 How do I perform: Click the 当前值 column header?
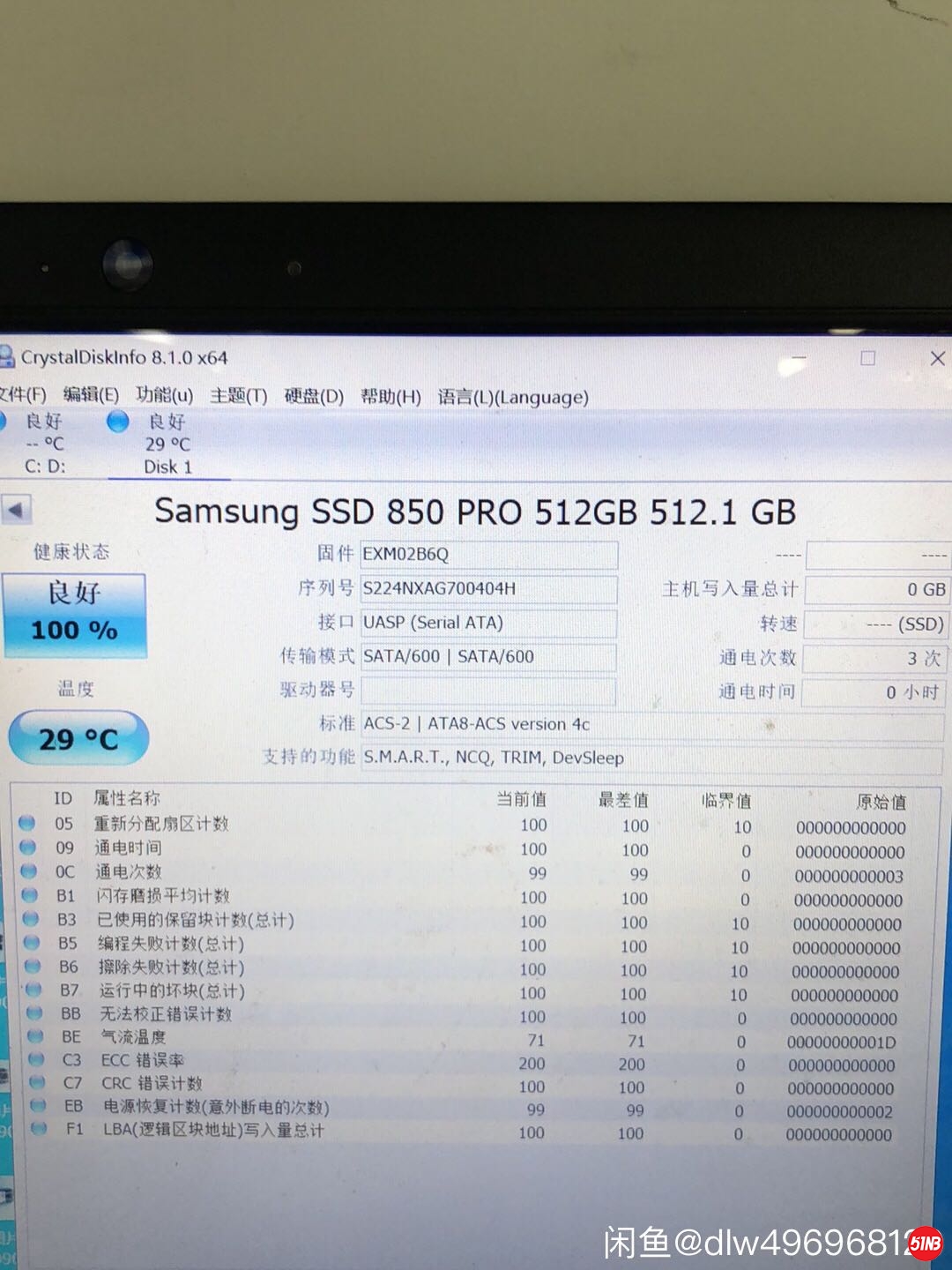coord(522,799)
